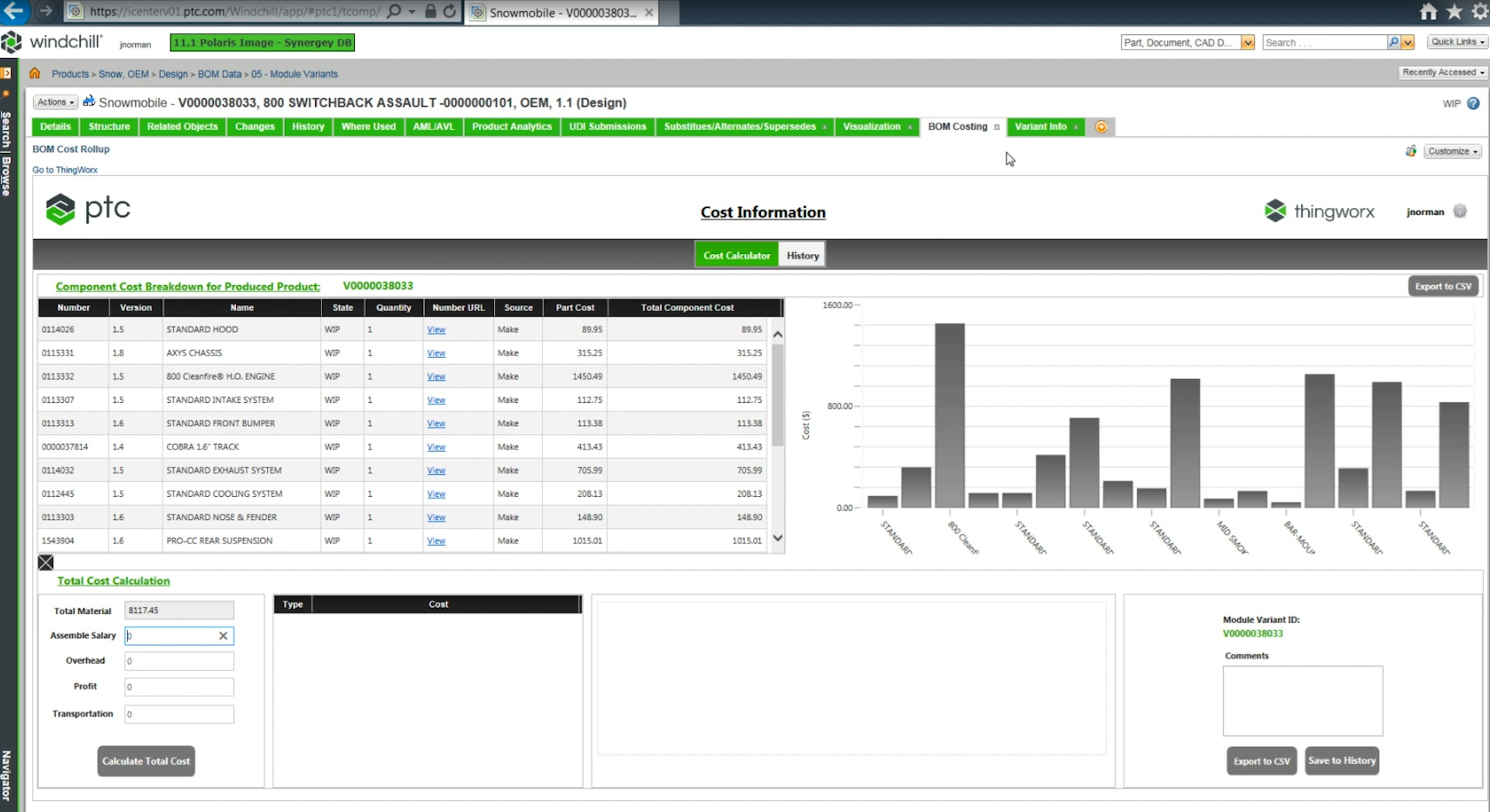Click the ThingWorx user settings gear icon
The image size is (1490, 812).
coord(1460,211)
